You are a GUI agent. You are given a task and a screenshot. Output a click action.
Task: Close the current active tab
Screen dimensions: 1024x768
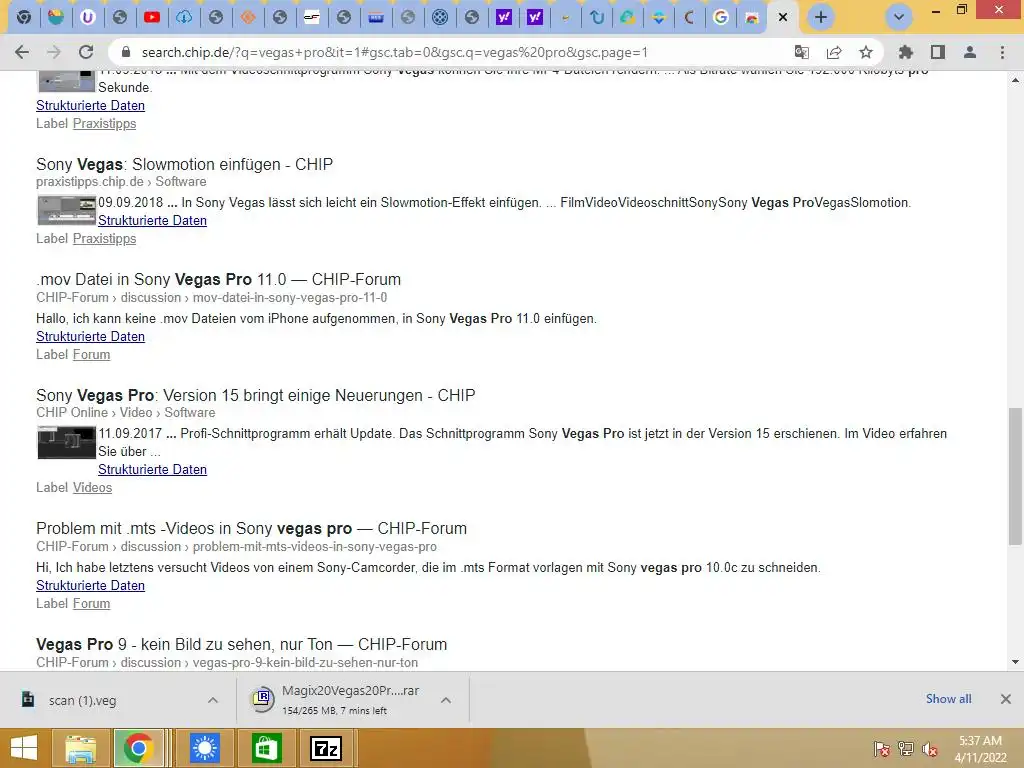782,17
